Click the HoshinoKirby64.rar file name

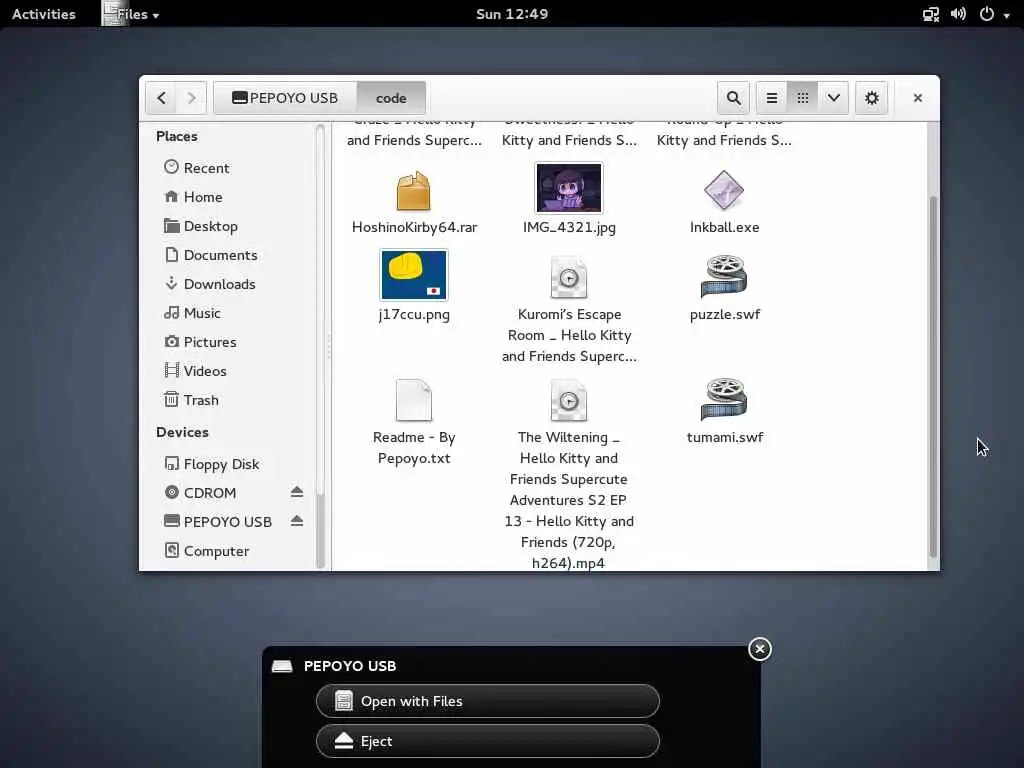coord(414,227)
